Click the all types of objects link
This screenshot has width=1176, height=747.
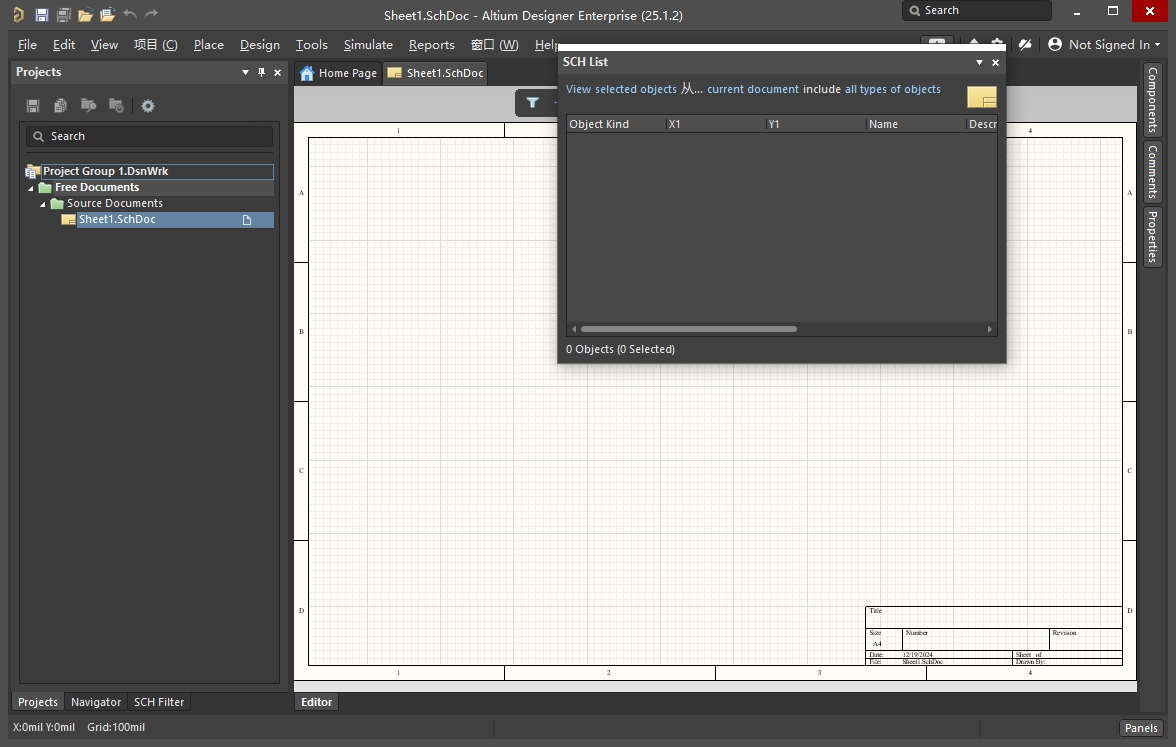tap(892, 89)
